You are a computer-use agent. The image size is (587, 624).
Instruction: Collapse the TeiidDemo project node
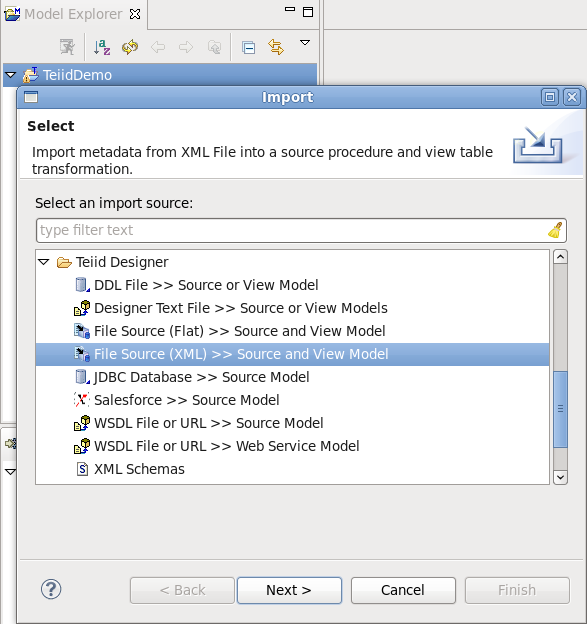pyautogui.click(x=11, y=75)
